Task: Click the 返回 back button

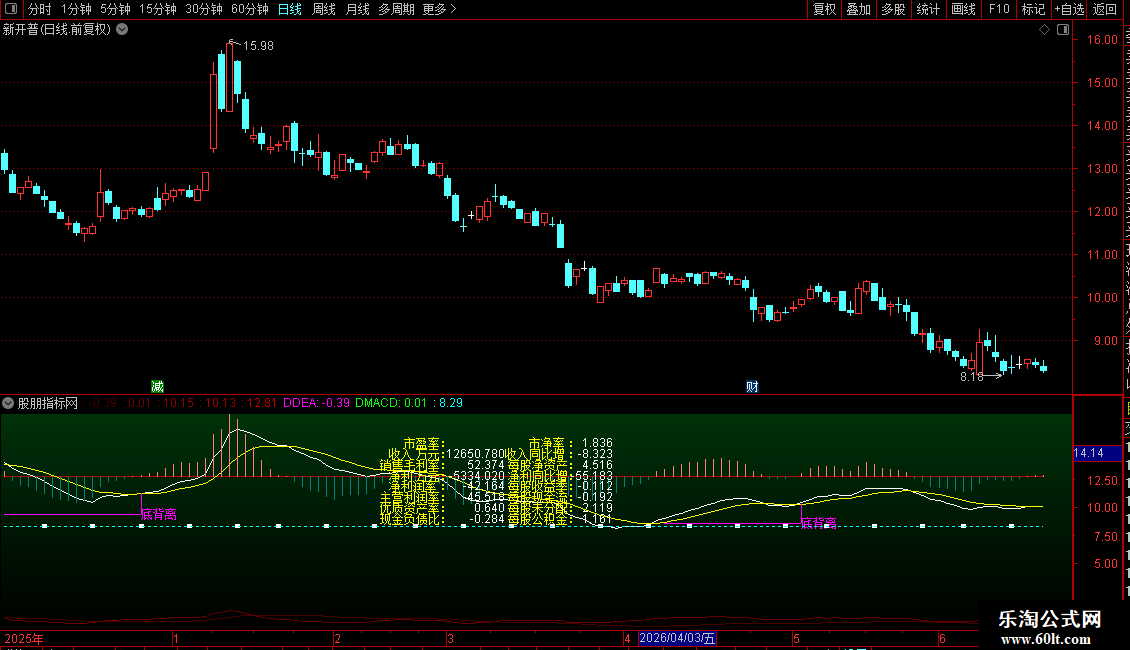Action: pyautogui.click(x=1105, y=9)
